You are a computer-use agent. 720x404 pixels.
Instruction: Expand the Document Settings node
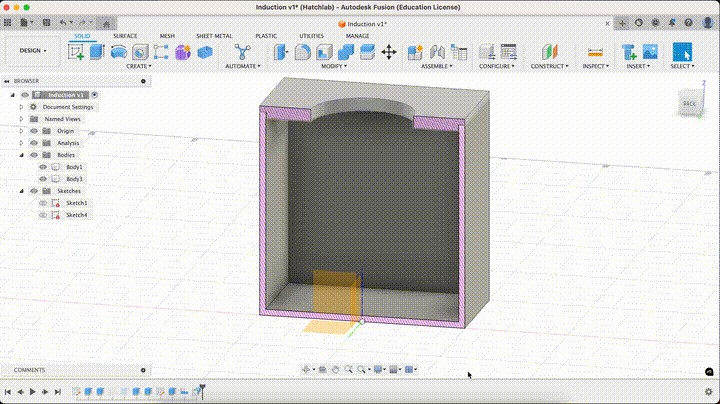pyautogui.click(x=21, y=107)
